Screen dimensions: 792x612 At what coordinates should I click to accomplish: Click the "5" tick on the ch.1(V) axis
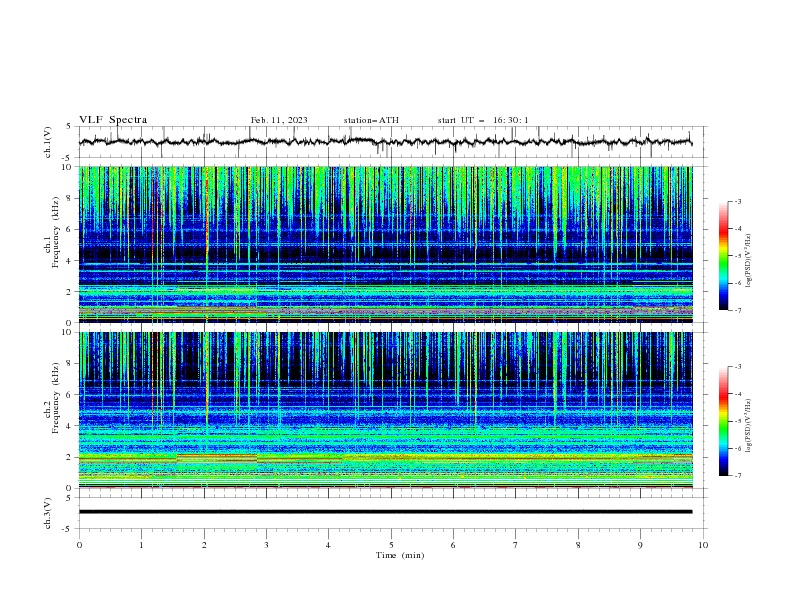pyautogui.click(x=69, y=126)
